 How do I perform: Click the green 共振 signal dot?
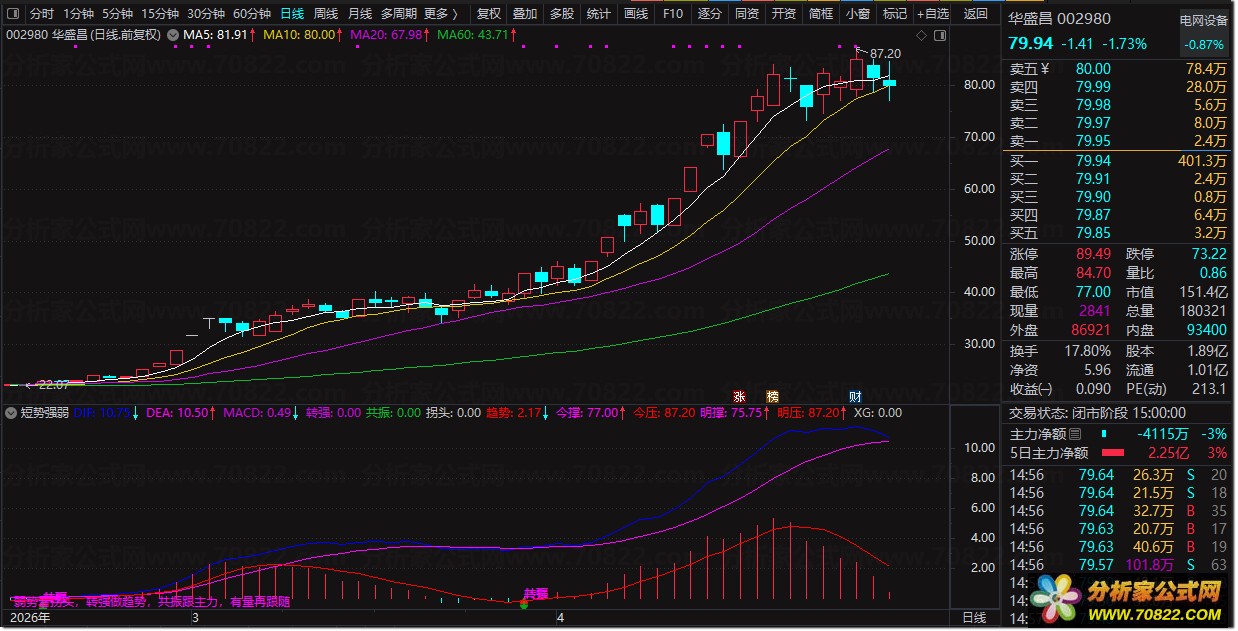point(523,604)
